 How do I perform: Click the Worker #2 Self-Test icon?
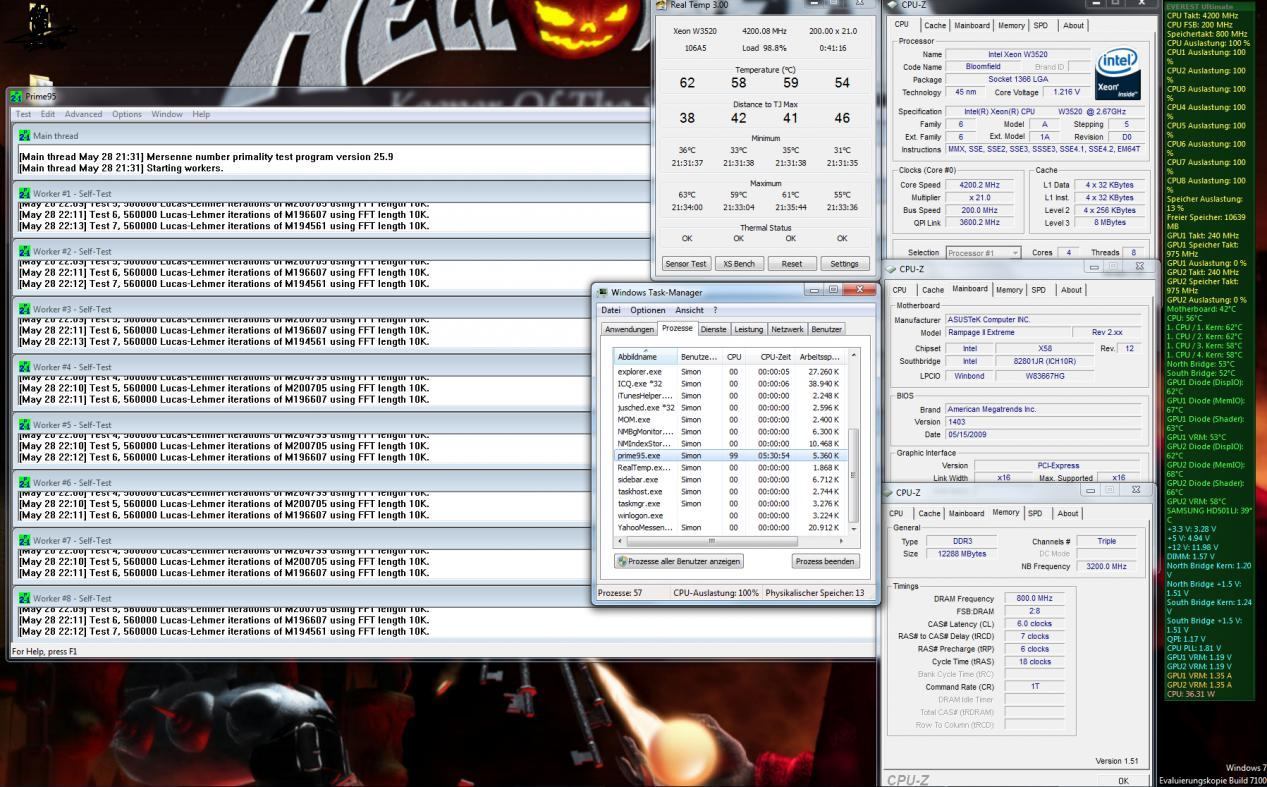point(25,251)
